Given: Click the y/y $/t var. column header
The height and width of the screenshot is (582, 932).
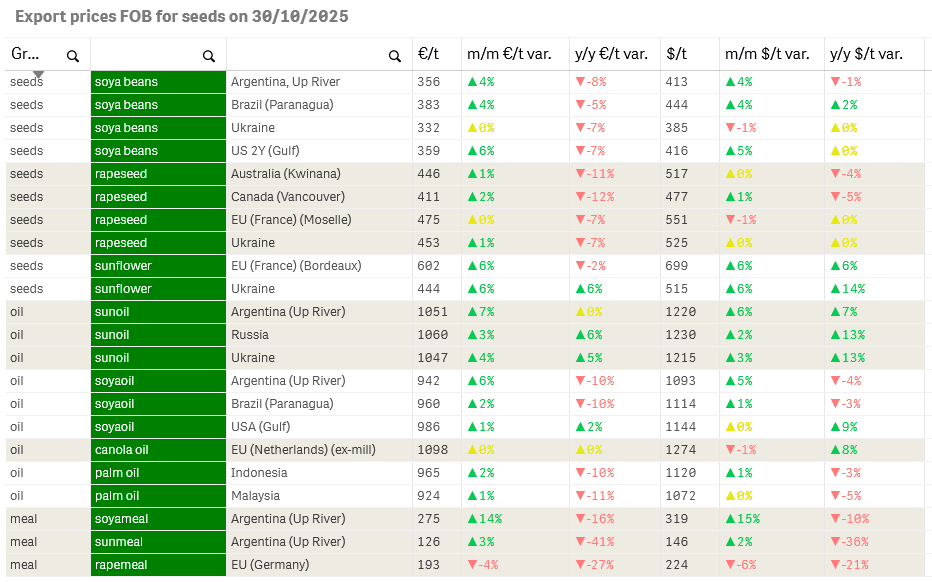Looking at the screenshot, I should pyautogui.click(x=869, y=54).
